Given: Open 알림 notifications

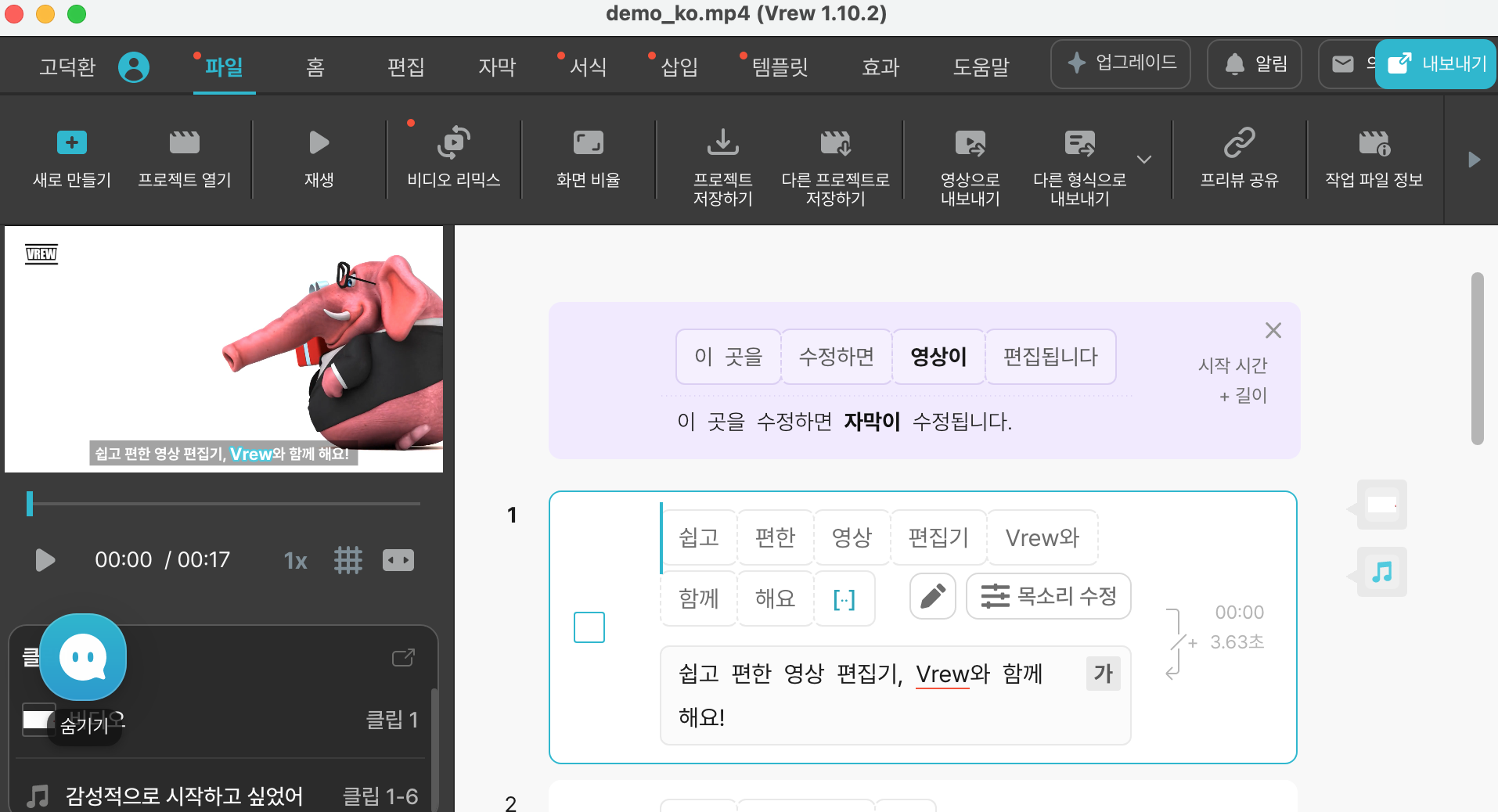Looking at the screenshot, I should (1255, 63).
